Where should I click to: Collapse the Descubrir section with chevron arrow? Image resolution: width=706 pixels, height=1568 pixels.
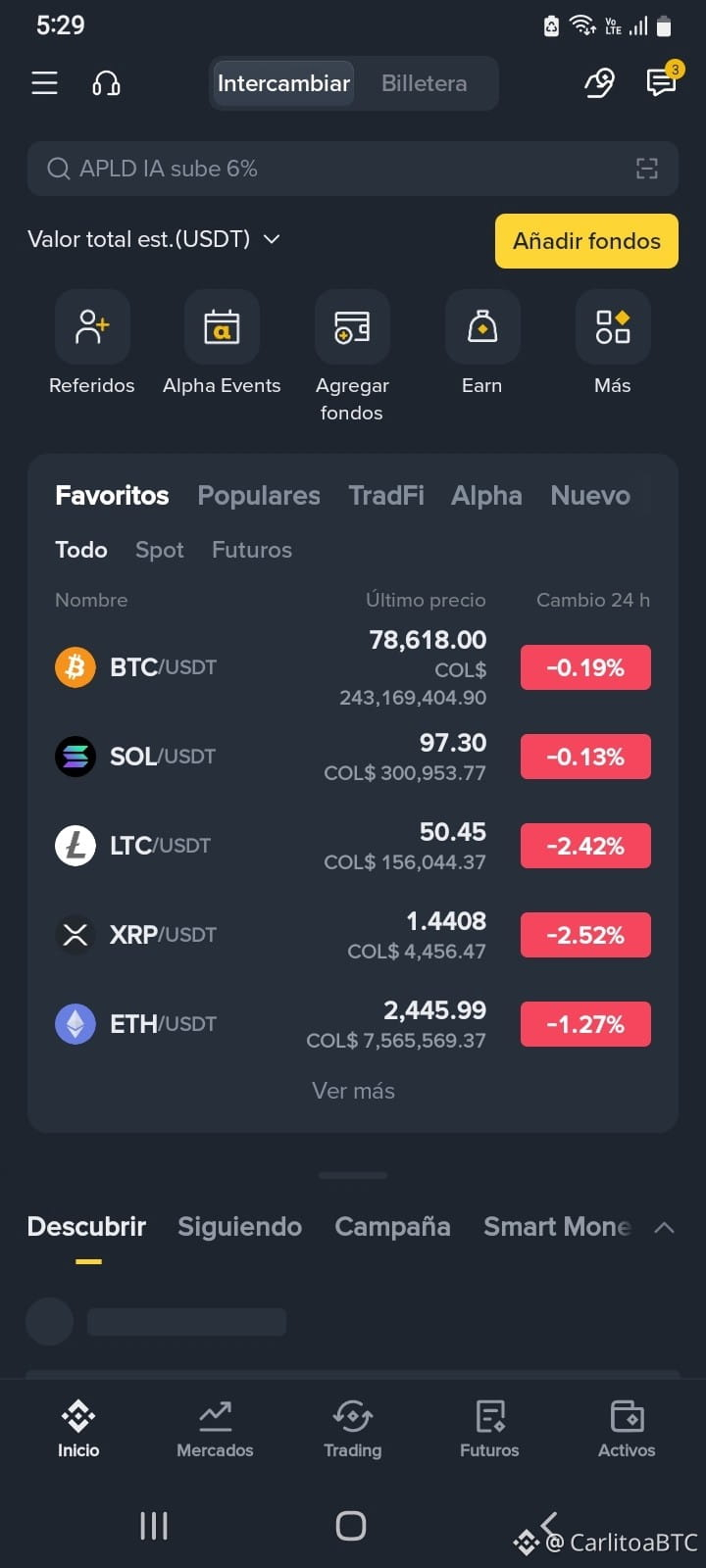pyautogui.click(x=664, y=1227)
